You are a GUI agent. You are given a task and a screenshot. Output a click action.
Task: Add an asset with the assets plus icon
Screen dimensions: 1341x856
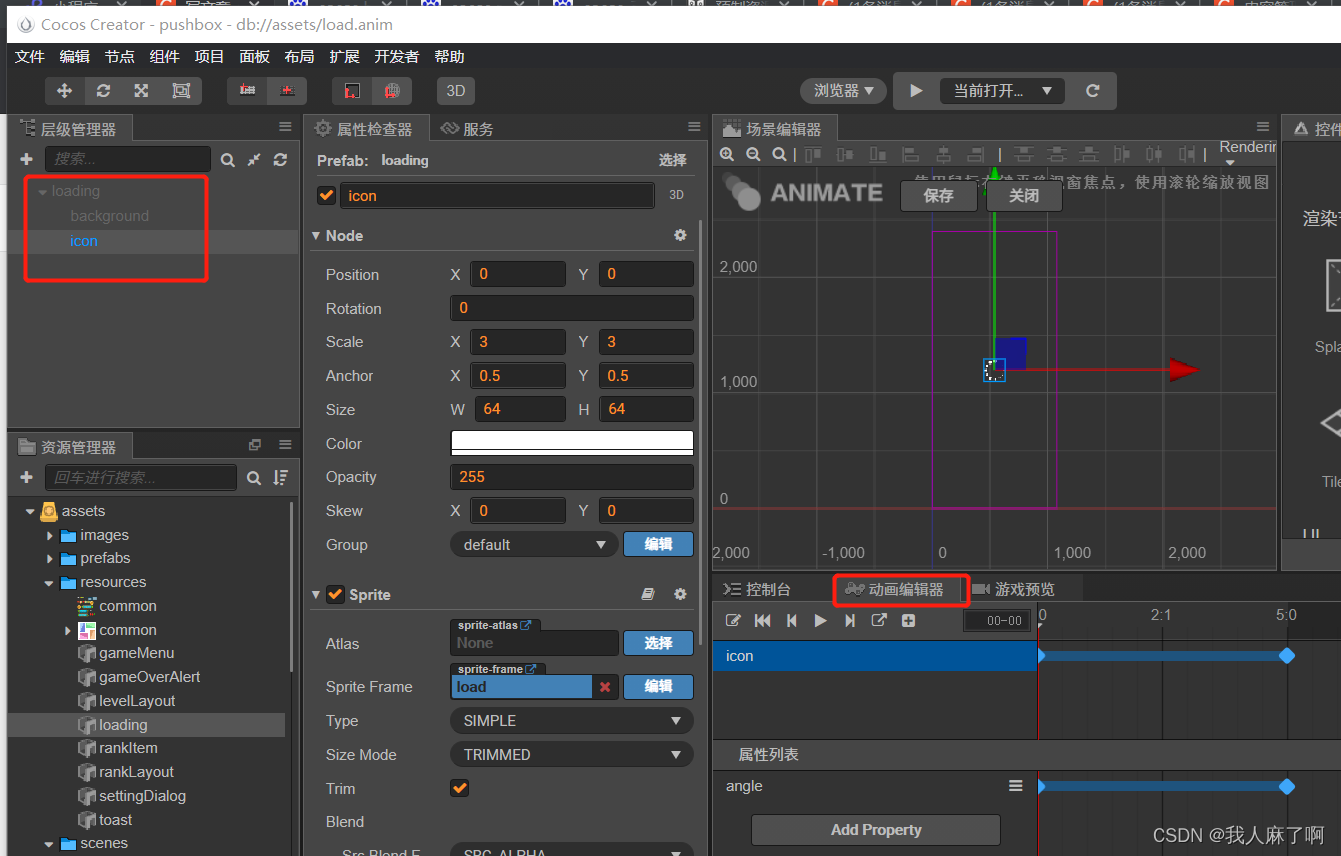pos(27,477)
